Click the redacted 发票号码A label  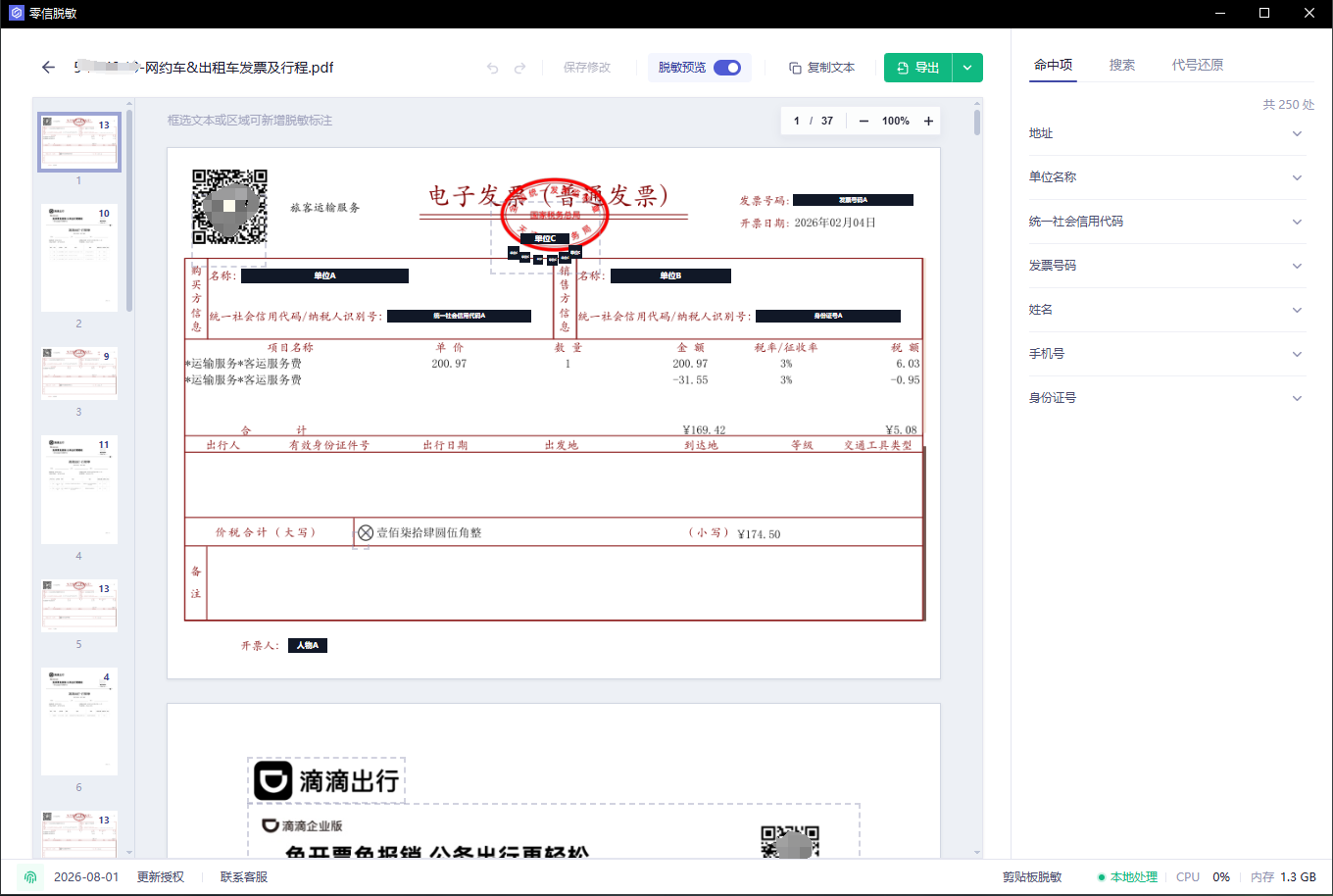click(853, 200)
